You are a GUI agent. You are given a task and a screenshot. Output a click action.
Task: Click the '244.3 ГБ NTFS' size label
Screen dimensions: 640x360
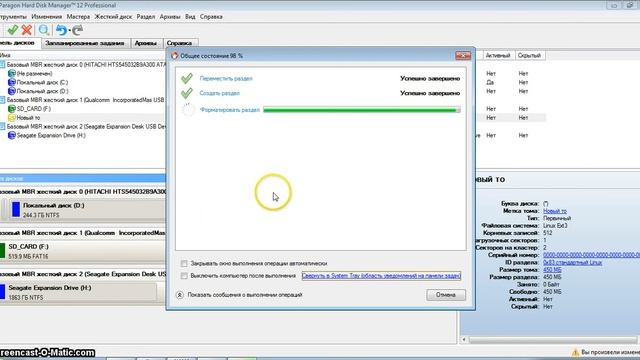41,215
